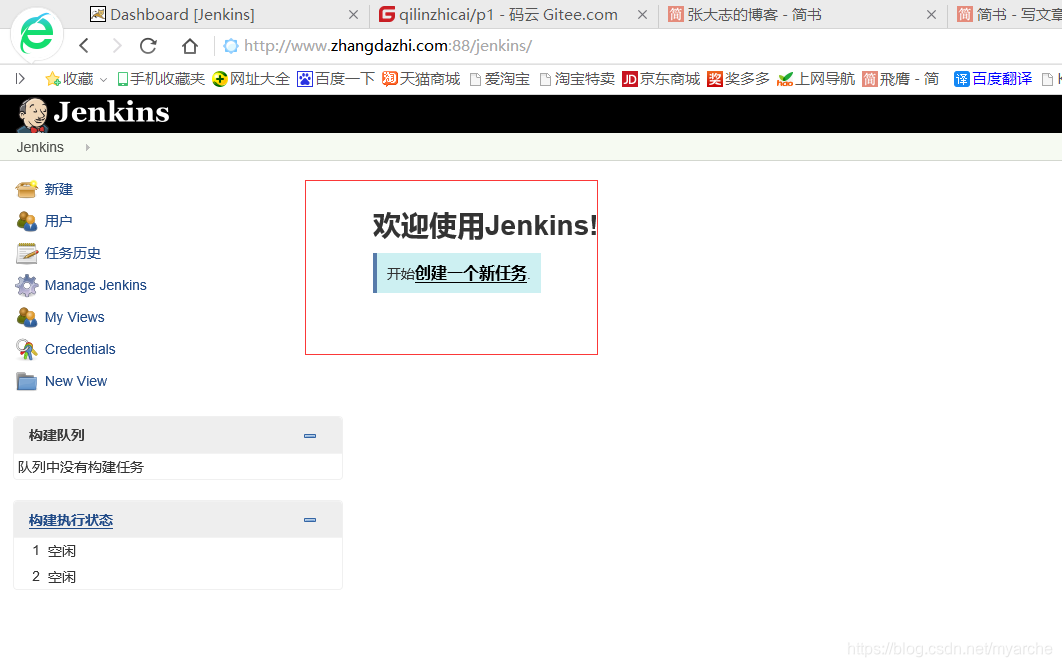The width and height of the screenshot is (1062, 667).
Task: Open 飛鷹 - 简 bookmark
Action: [x=901, y=79]
